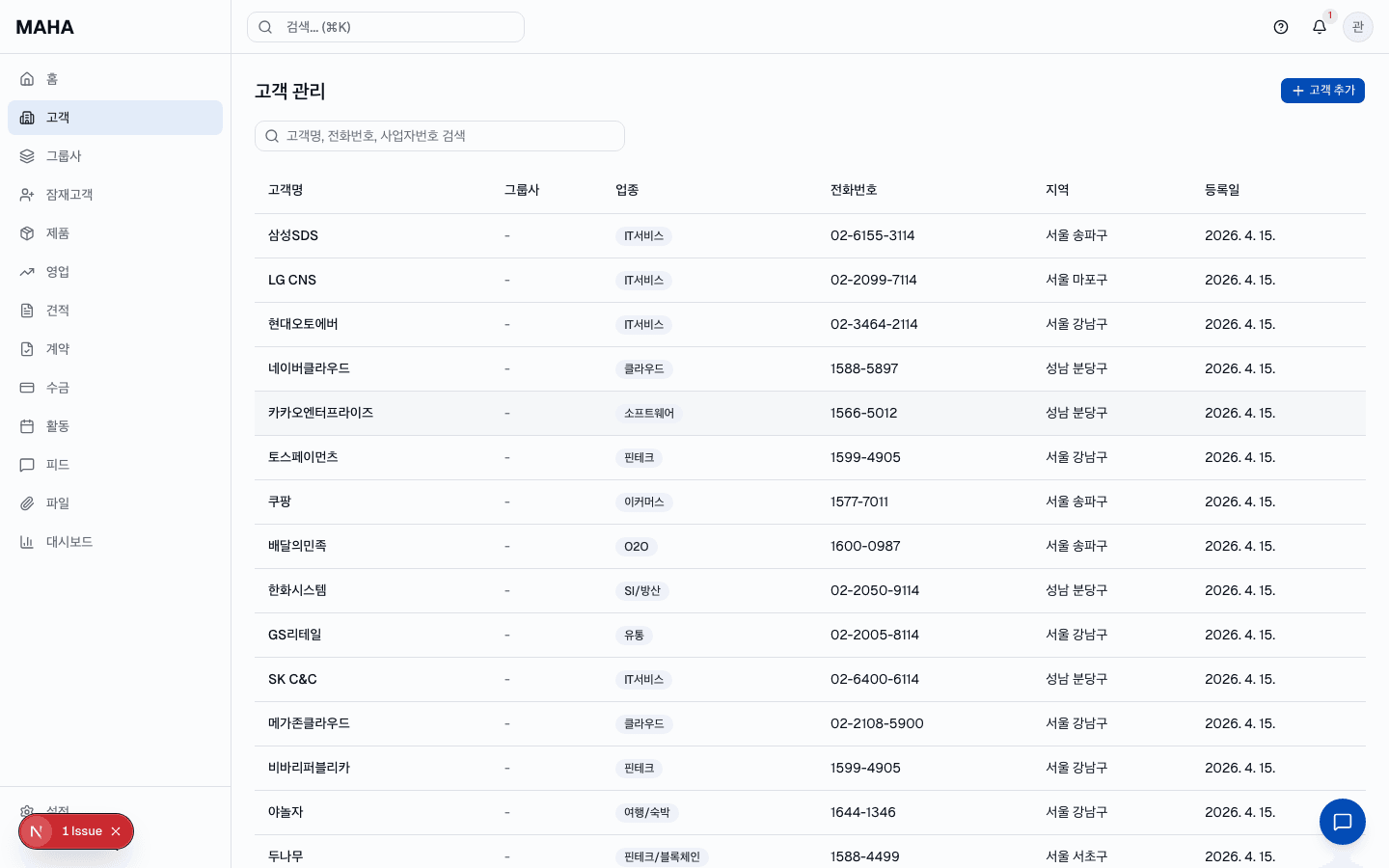Open the 네이버클라우드 customer row
Screen dimensions: 1389x868
(x=810, y=368)
